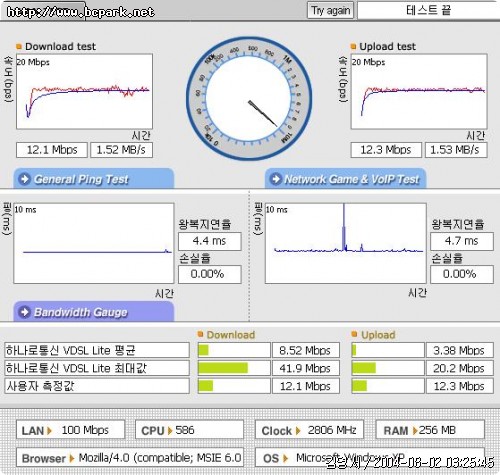Select the 하나로통신 VDSL Lite 최대값 row
Image resolution: width=500 pixels, height=475 pixels.
coord(97,368)
